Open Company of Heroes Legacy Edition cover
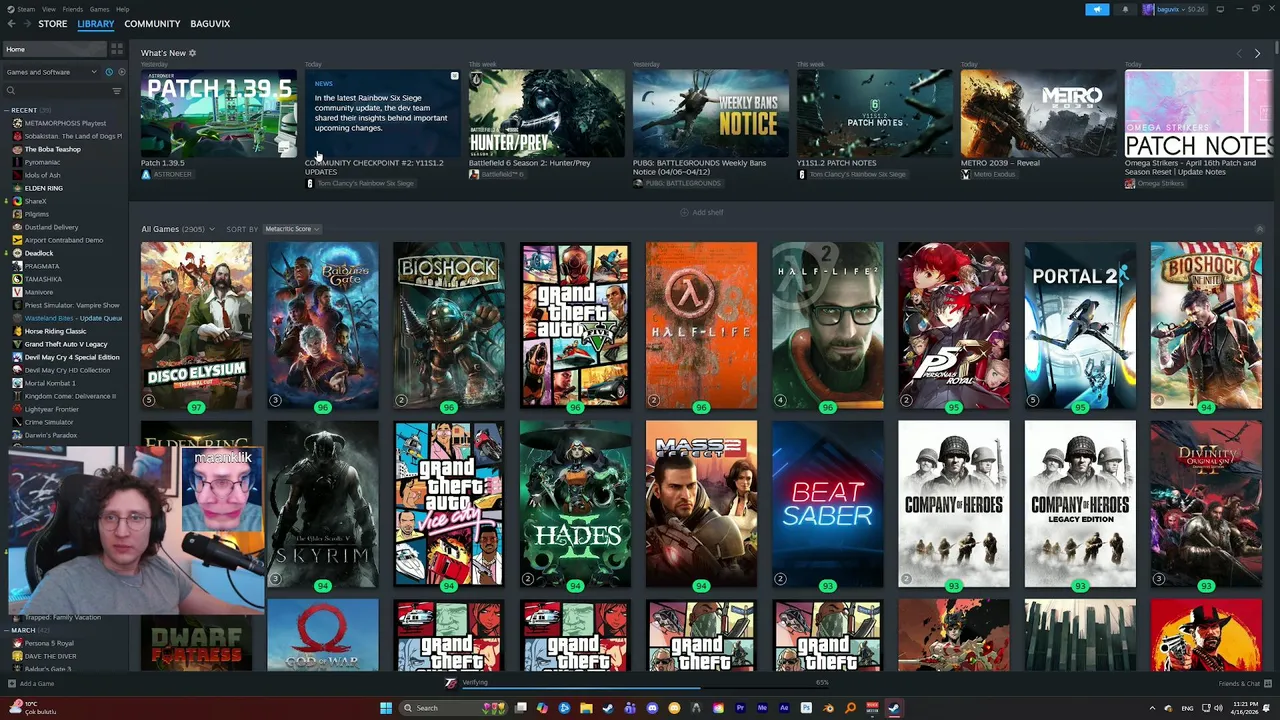The width and height of the screenshot is (1280, 720). [x=1080, y=504]
